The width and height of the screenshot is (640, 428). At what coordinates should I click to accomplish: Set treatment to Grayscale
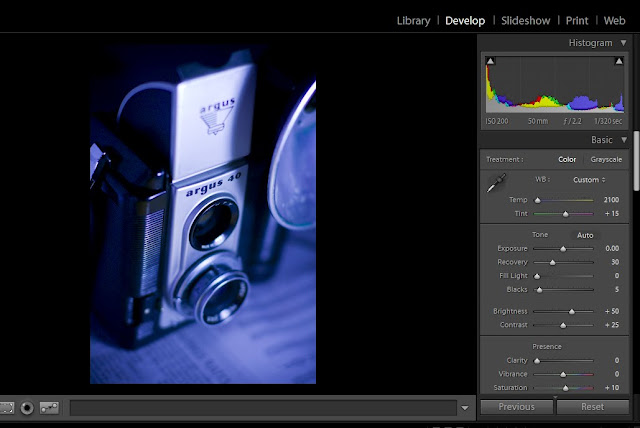[606, 160]
